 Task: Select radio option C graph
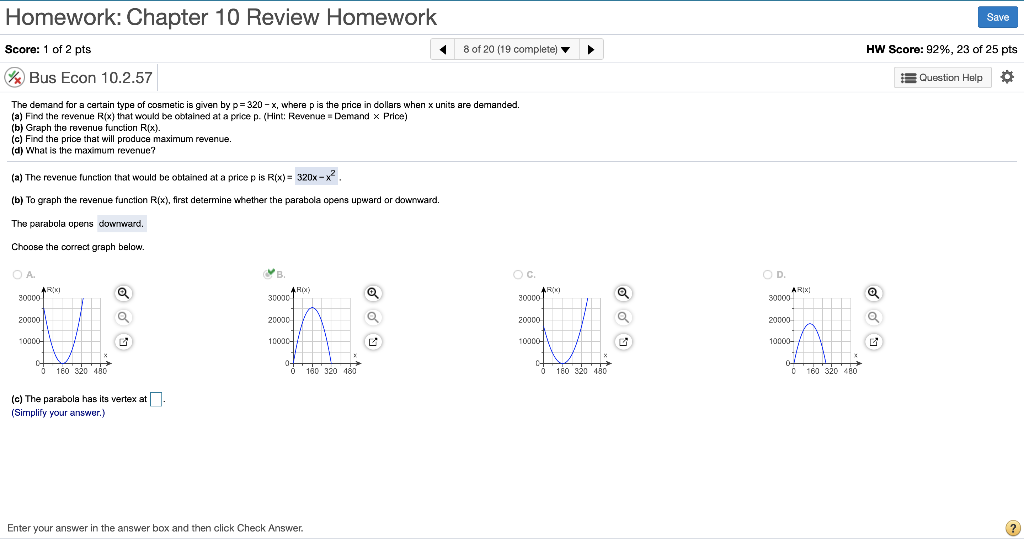(518, 274)
